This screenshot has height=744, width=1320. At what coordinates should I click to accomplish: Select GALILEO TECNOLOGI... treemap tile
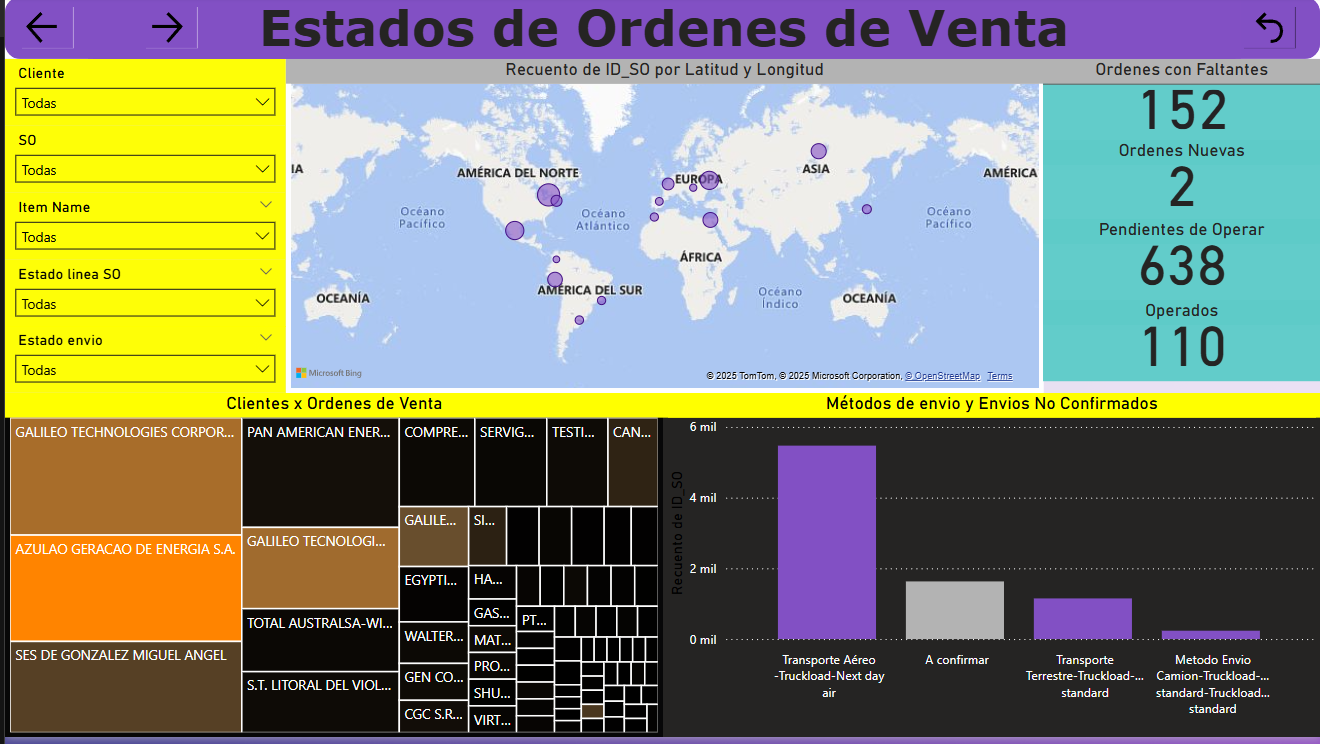coord(321,568)
